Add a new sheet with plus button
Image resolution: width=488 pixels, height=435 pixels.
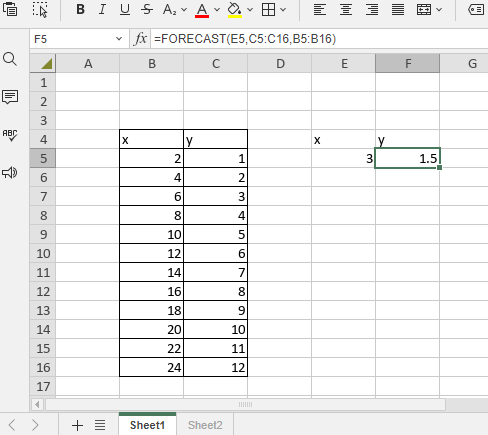(x=77, y=425)
